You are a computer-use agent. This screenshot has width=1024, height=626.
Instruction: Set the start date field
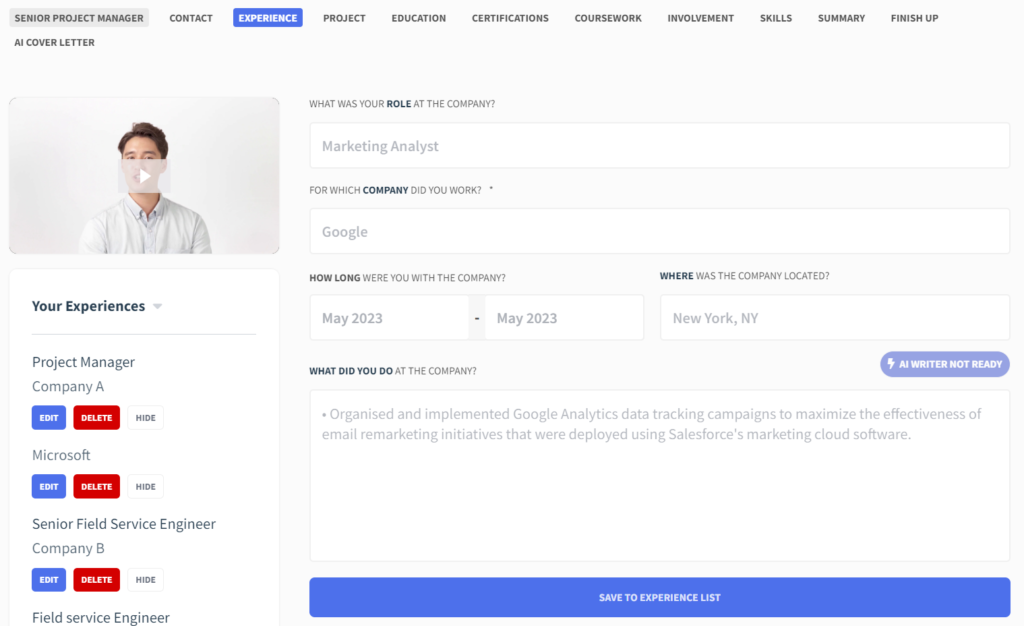[389, 317]
